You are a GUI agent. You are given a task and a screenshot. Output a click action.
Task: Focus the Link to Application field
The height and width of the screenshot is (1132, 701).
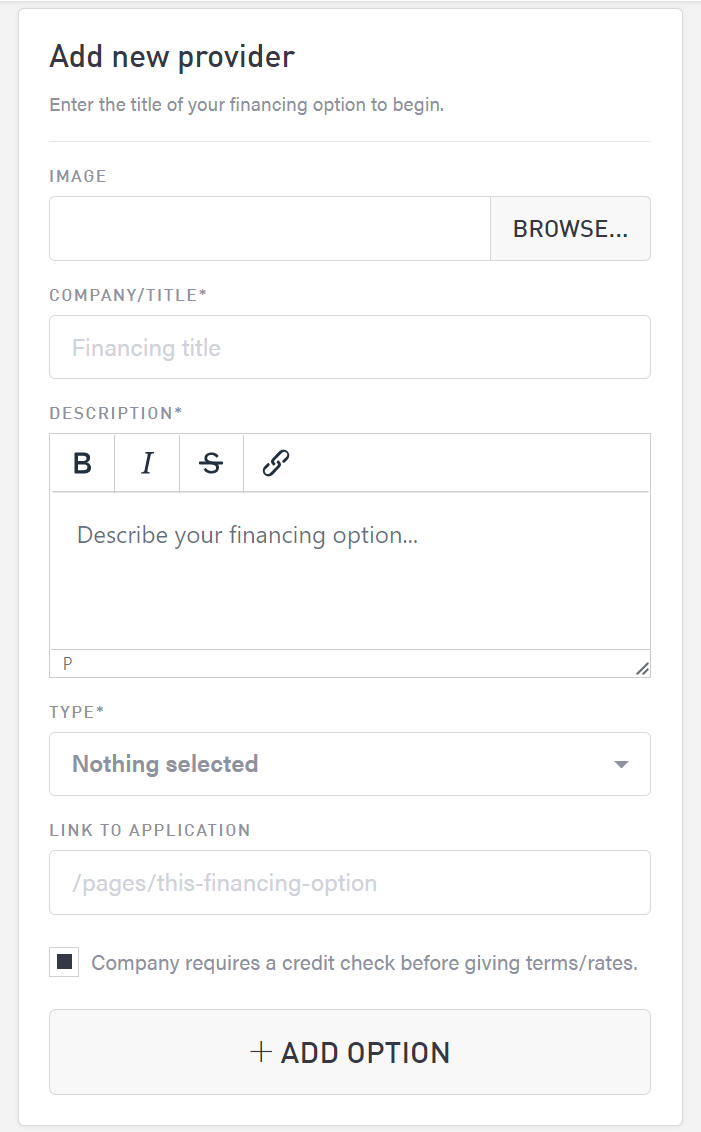[x=350, y=883]
